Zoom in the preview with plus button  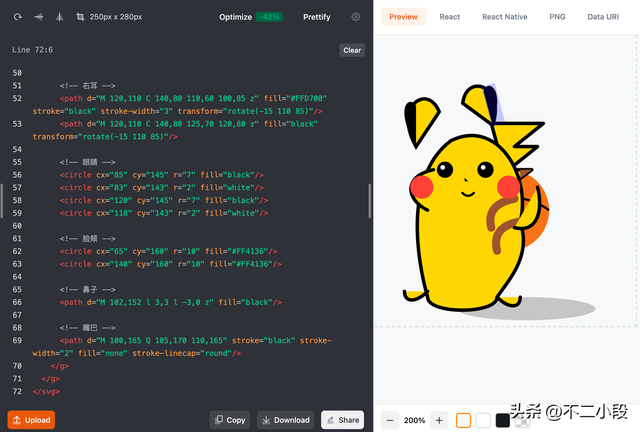click(x=439, y=420)
